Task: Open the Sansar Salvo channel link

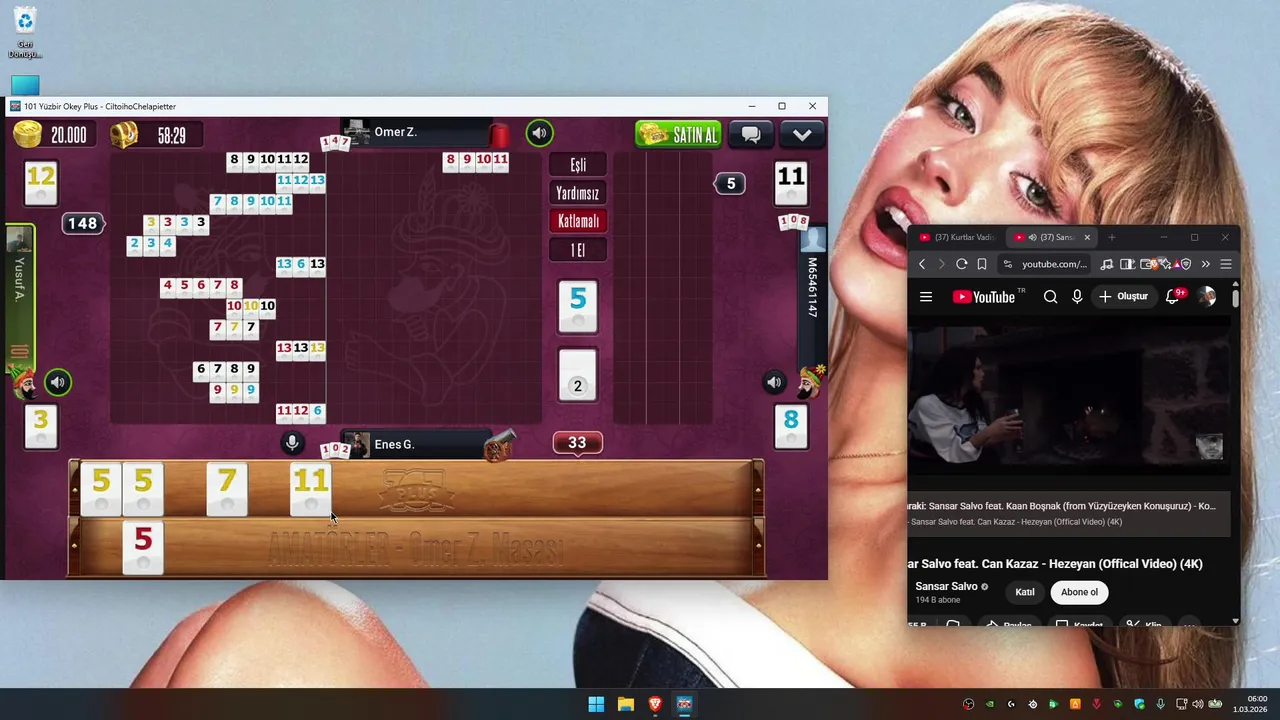Action: pyautogui.click(x=946, y=586)
